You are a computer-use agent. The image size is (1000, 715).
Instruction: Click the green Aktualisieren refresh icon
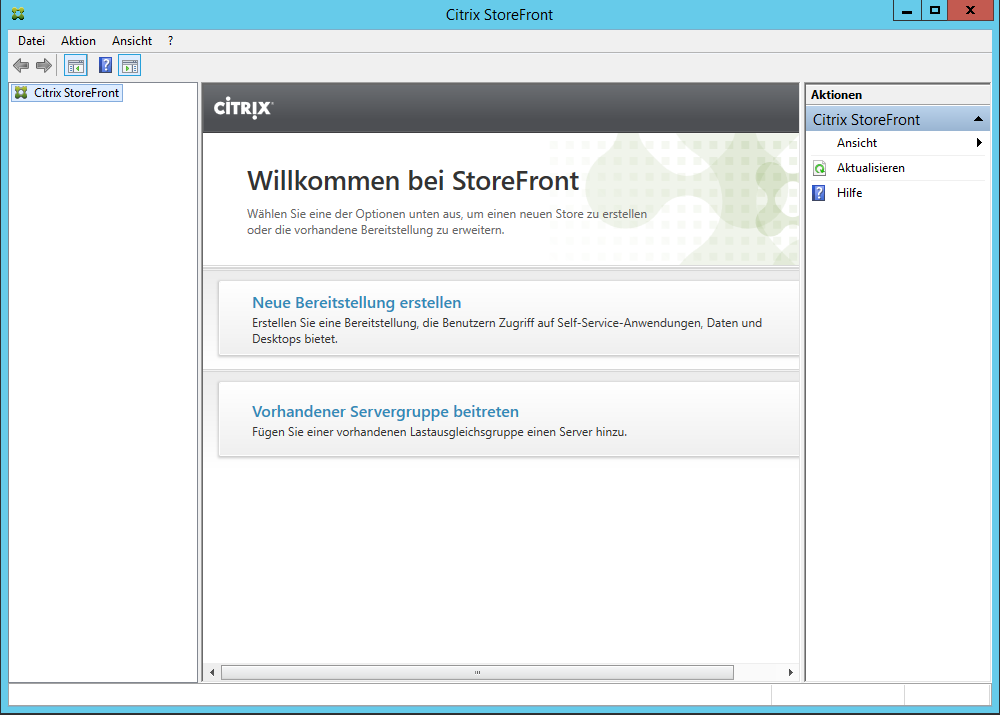(820, 168)
